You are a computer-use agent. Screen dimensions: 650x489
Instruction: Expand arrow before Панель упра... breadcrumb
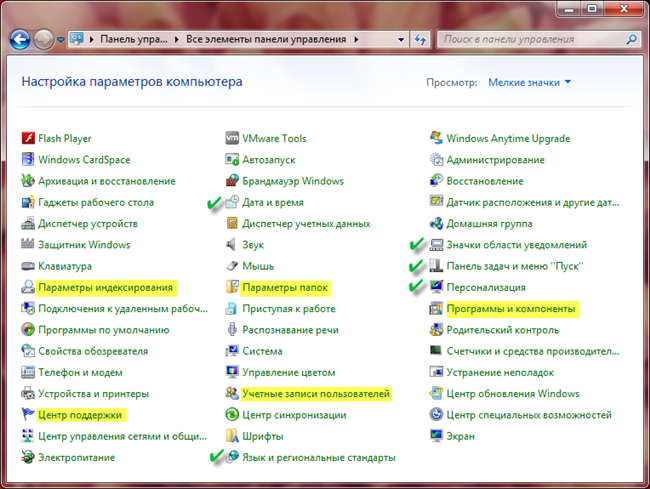pos(92,39)
